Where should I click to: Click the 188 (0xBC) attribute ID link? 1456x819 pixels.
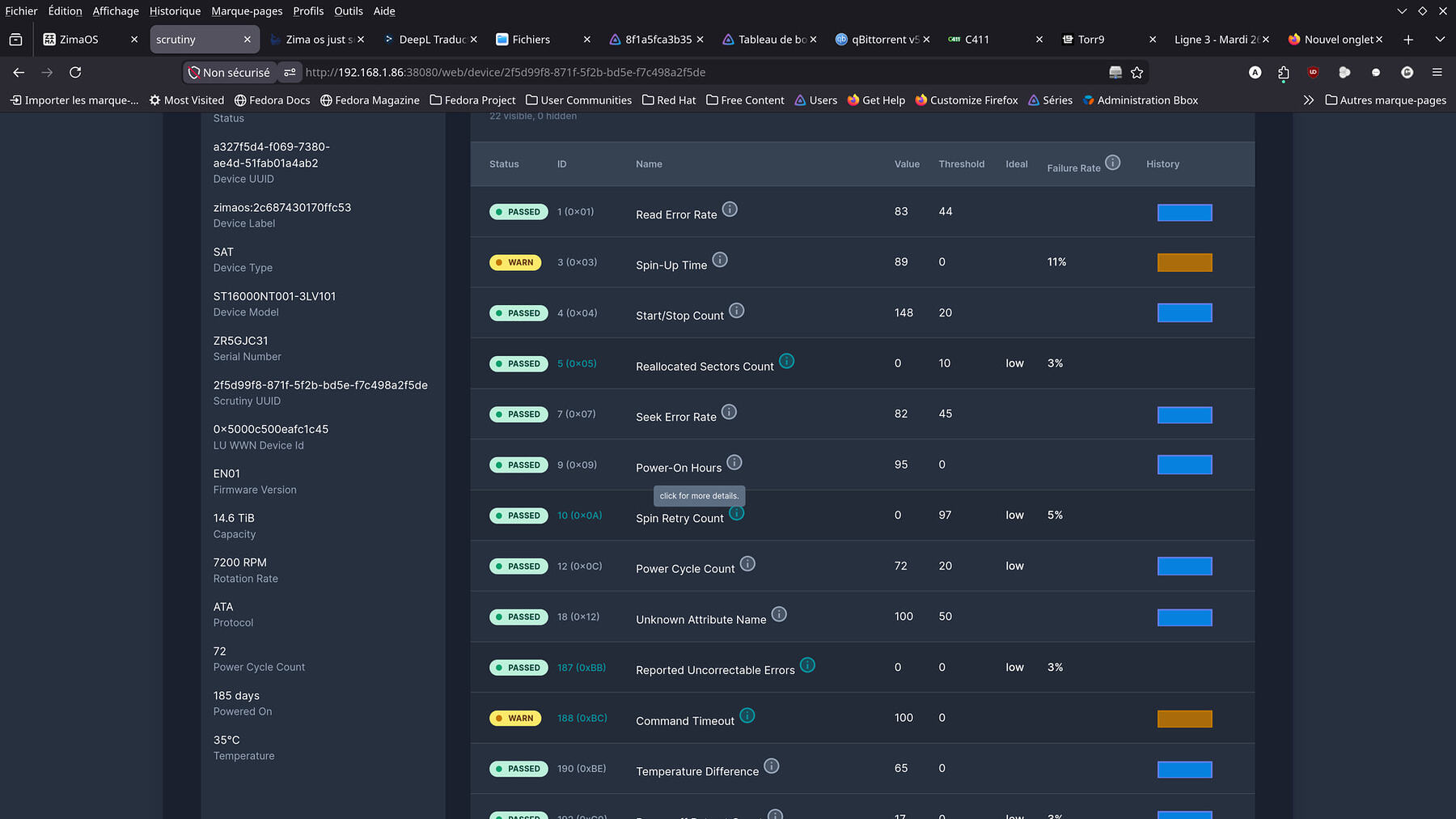tap(582, 718)
